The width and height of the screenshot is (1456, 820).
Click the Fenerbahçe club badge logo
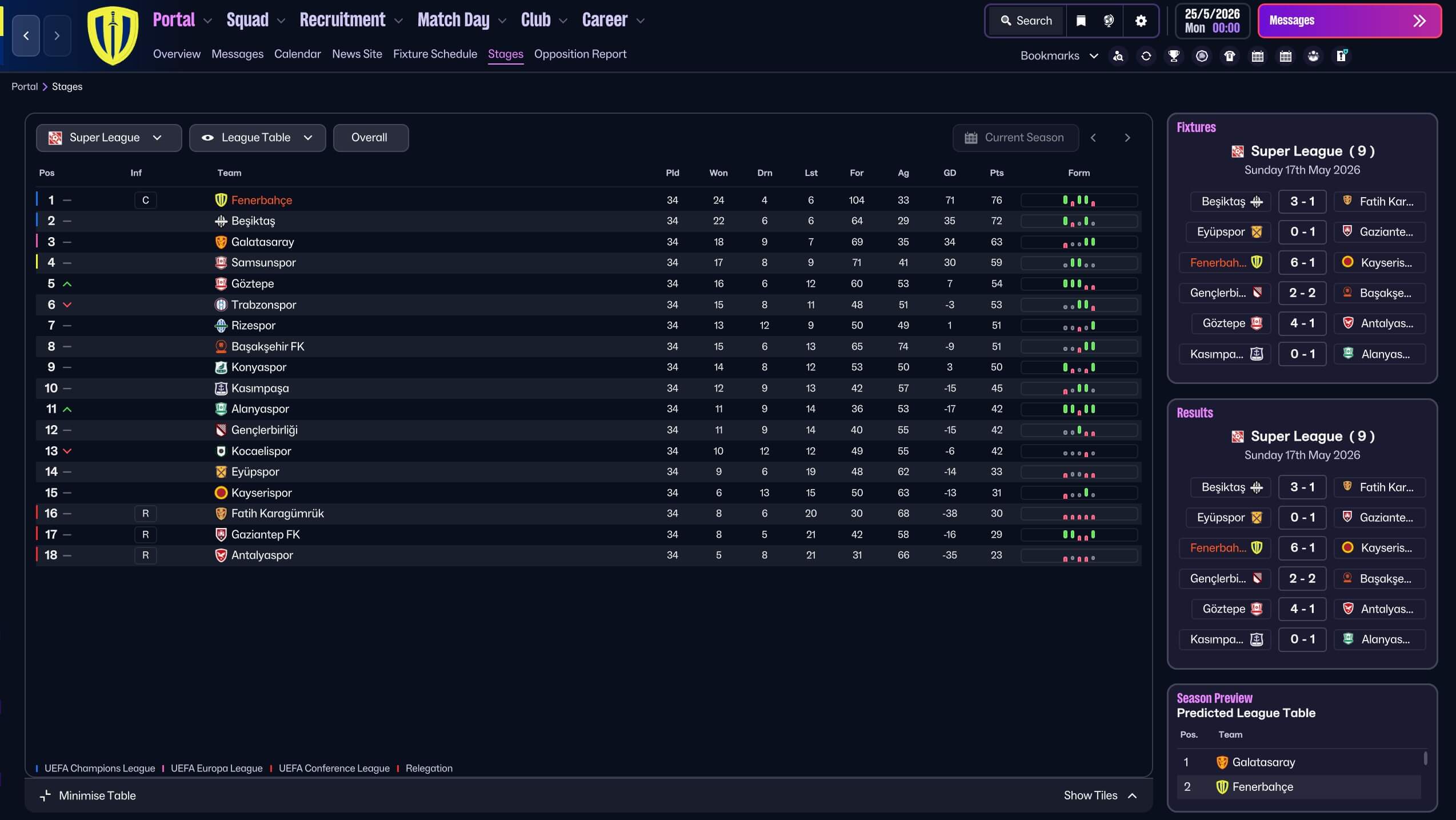tap(113, 35)
